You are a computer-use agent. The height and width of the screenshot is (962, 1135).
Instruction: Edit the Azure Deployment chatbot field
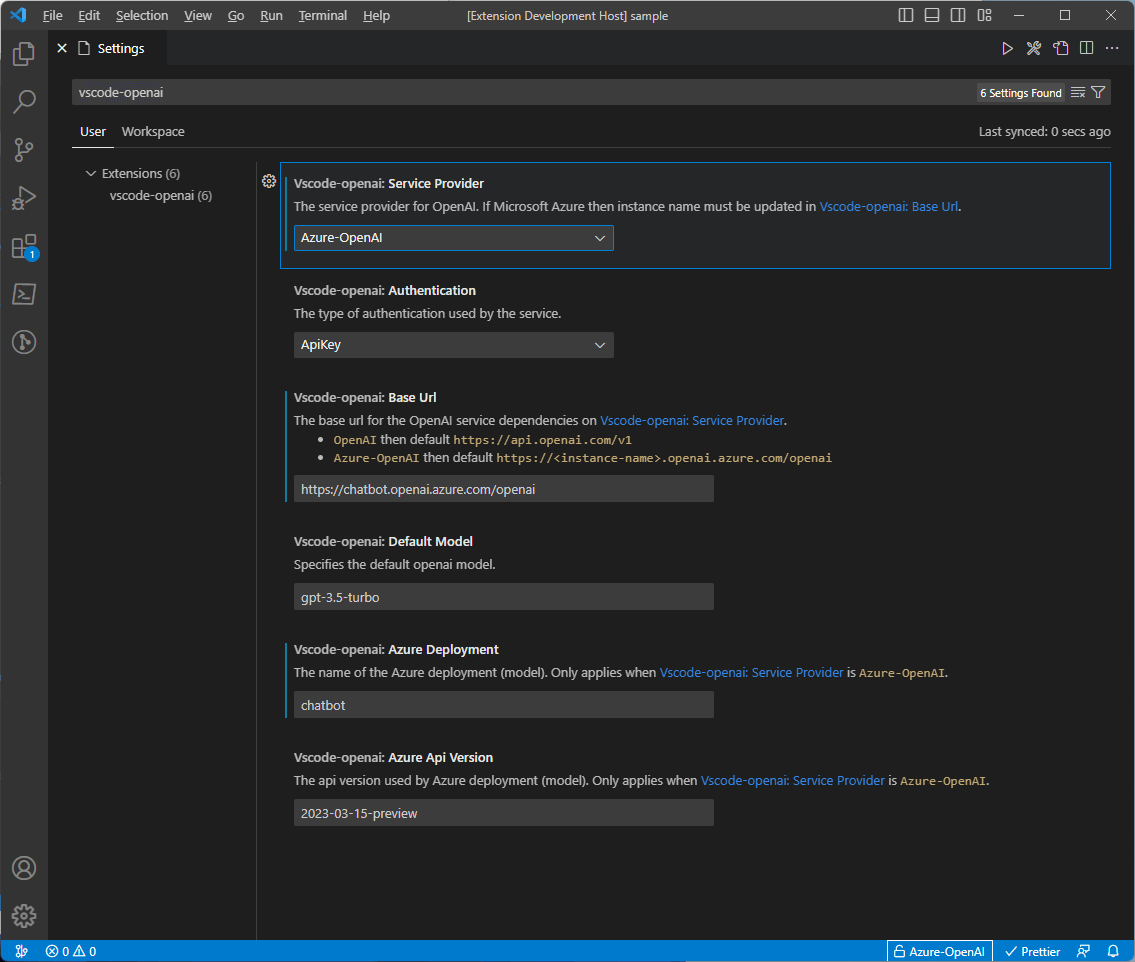(504, 705)
